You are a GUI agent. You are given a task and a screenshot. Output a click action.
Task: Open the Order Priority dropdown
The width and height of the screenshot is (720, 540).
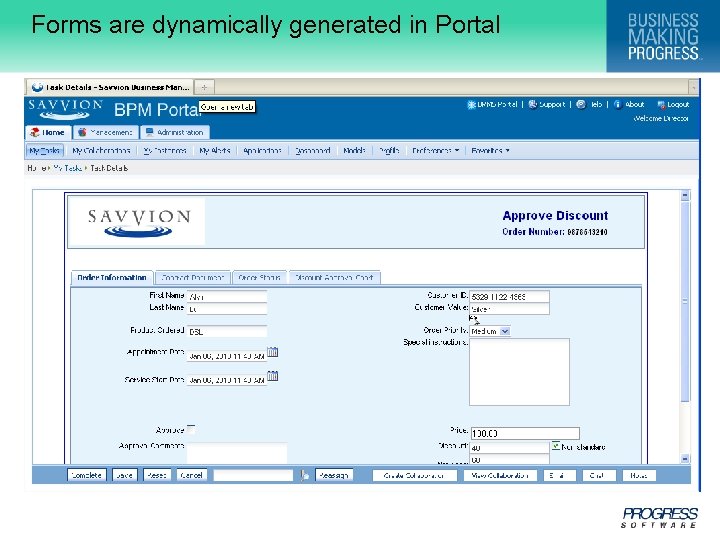point(505,331)
